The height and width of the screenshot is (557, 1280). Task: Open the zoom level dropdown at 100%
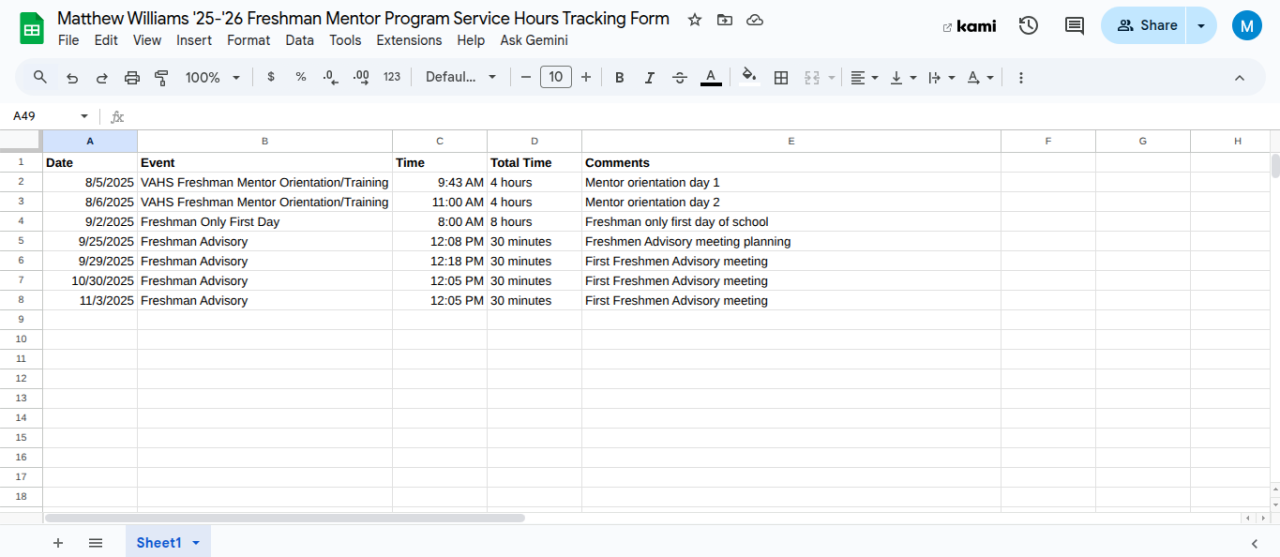(213, 77)
